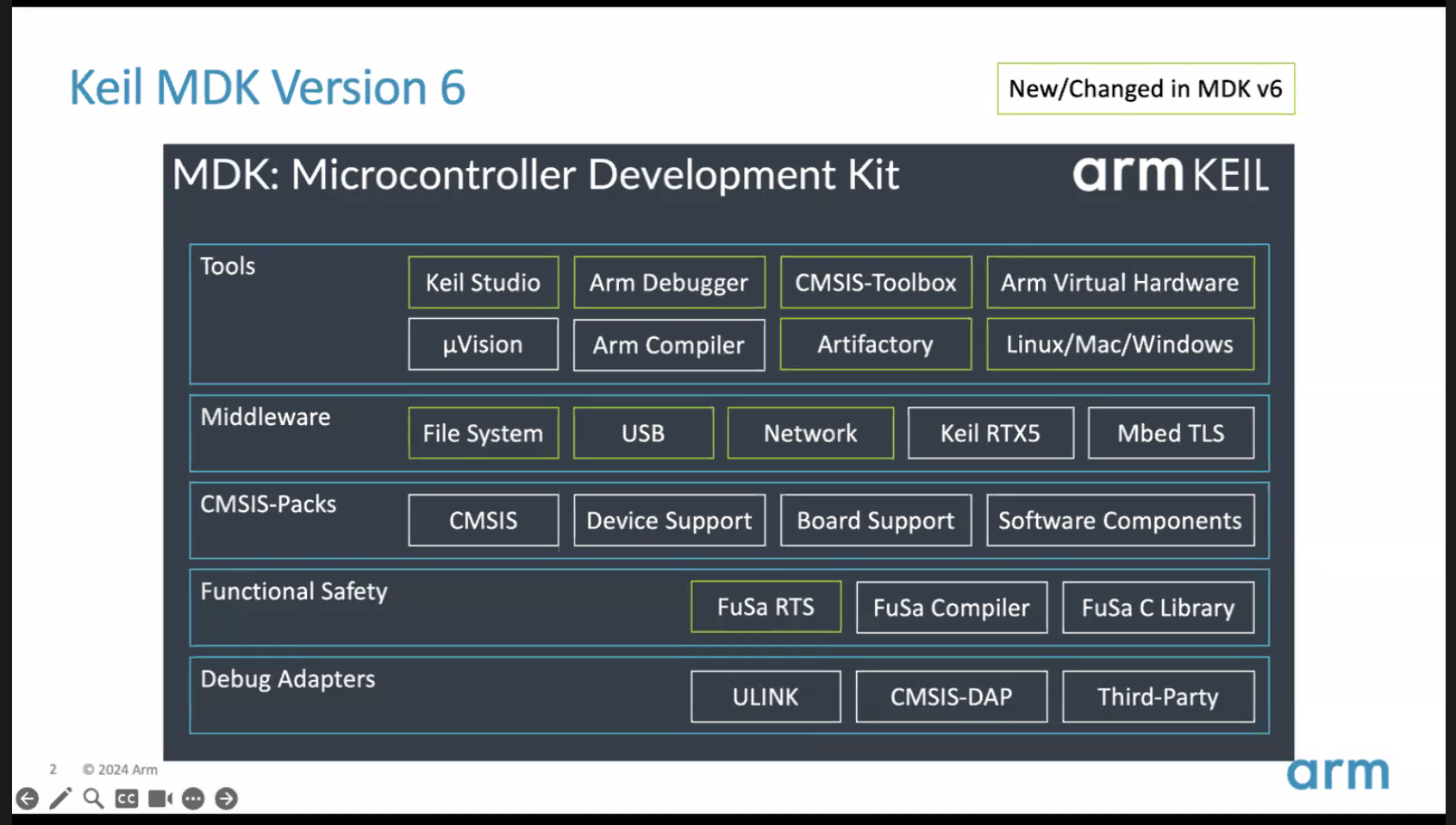The height and width of the screenshot is (825, 1456).
Task: Select the Third-Party adapter box
Action: point(1158,697)
